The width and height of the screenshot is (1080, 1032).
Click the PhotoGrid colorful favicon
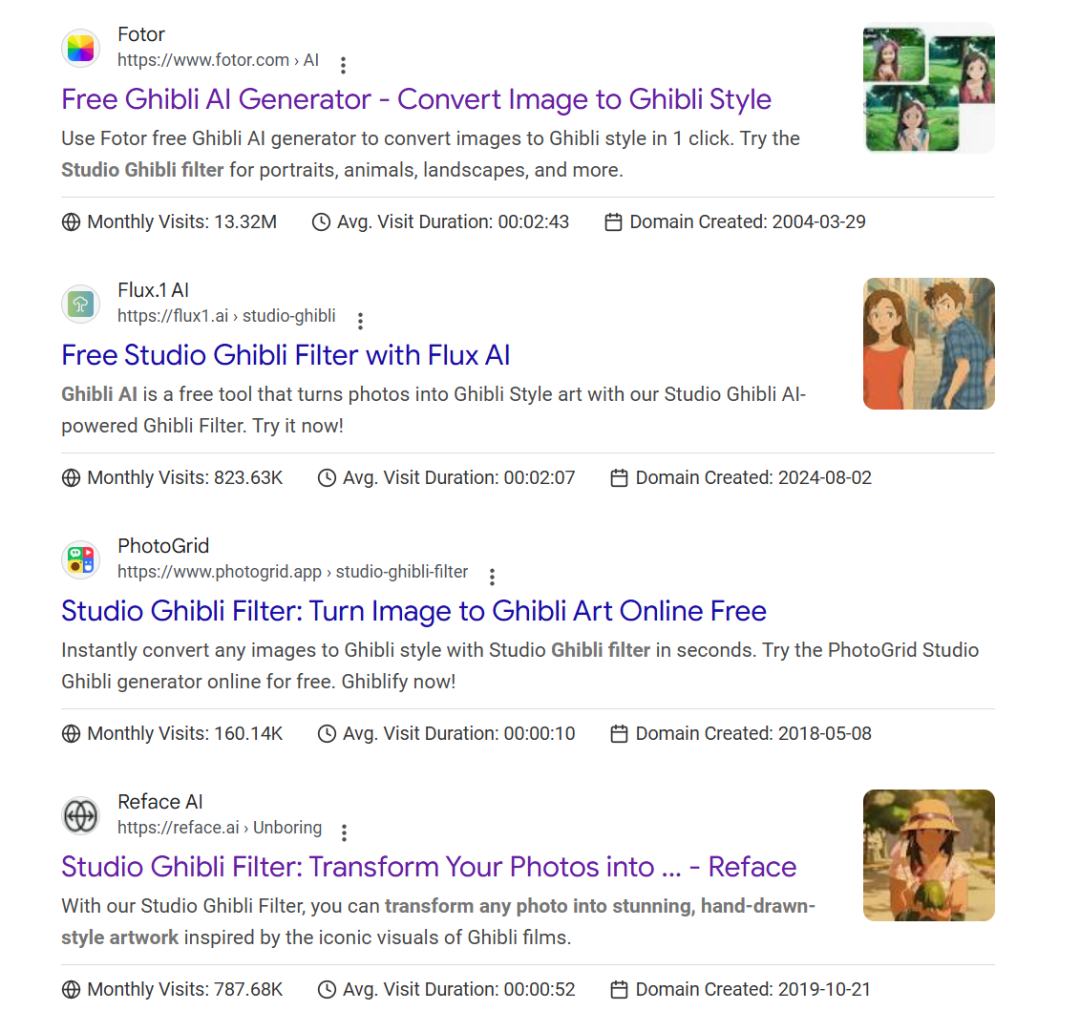(81, 559)
